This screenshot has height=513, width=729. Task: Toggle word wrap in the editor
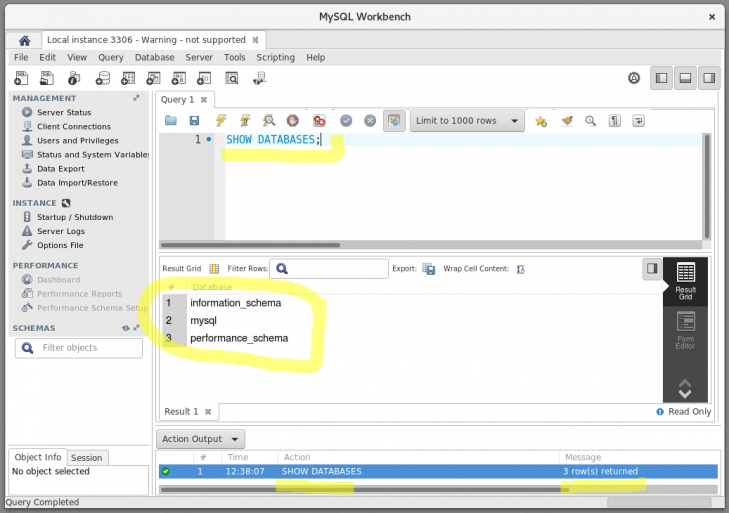pos(639,121)
